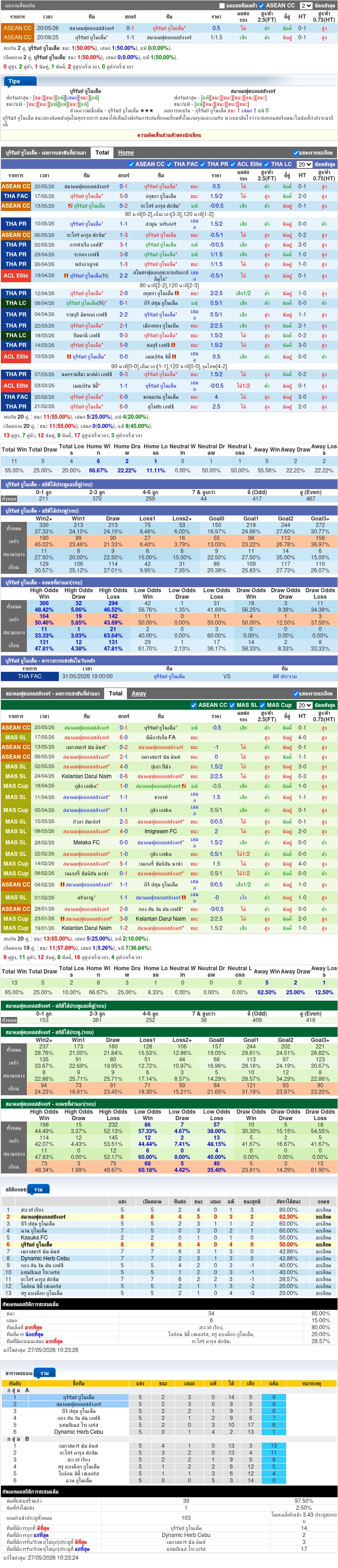Open Buriram United link in THA FAC upcoming fixture
Image resolution: width=338 pixels, height=1568 pixels.
169,676
